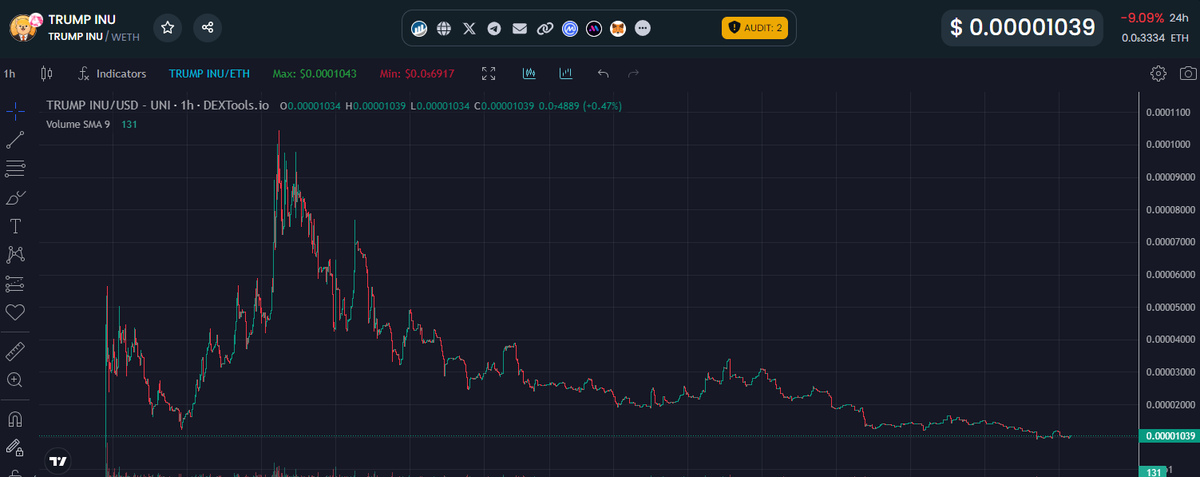The height and width of the screenshot is (477, 1200).
Task: Click the TRUMP INU/USD chart title legend
Action: 158,105
